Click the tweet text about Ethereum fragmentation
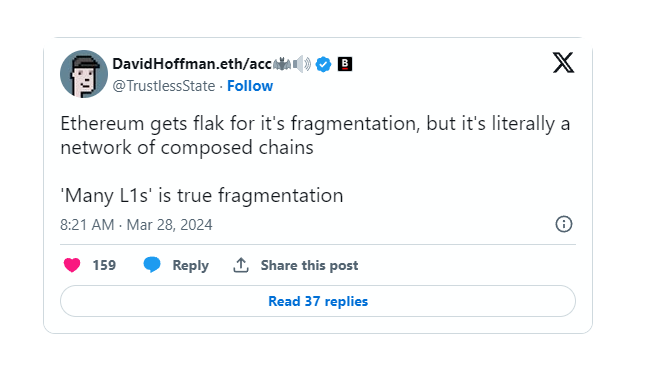The image size is (658, 367). pyautogui.click(x=315, y=135)
